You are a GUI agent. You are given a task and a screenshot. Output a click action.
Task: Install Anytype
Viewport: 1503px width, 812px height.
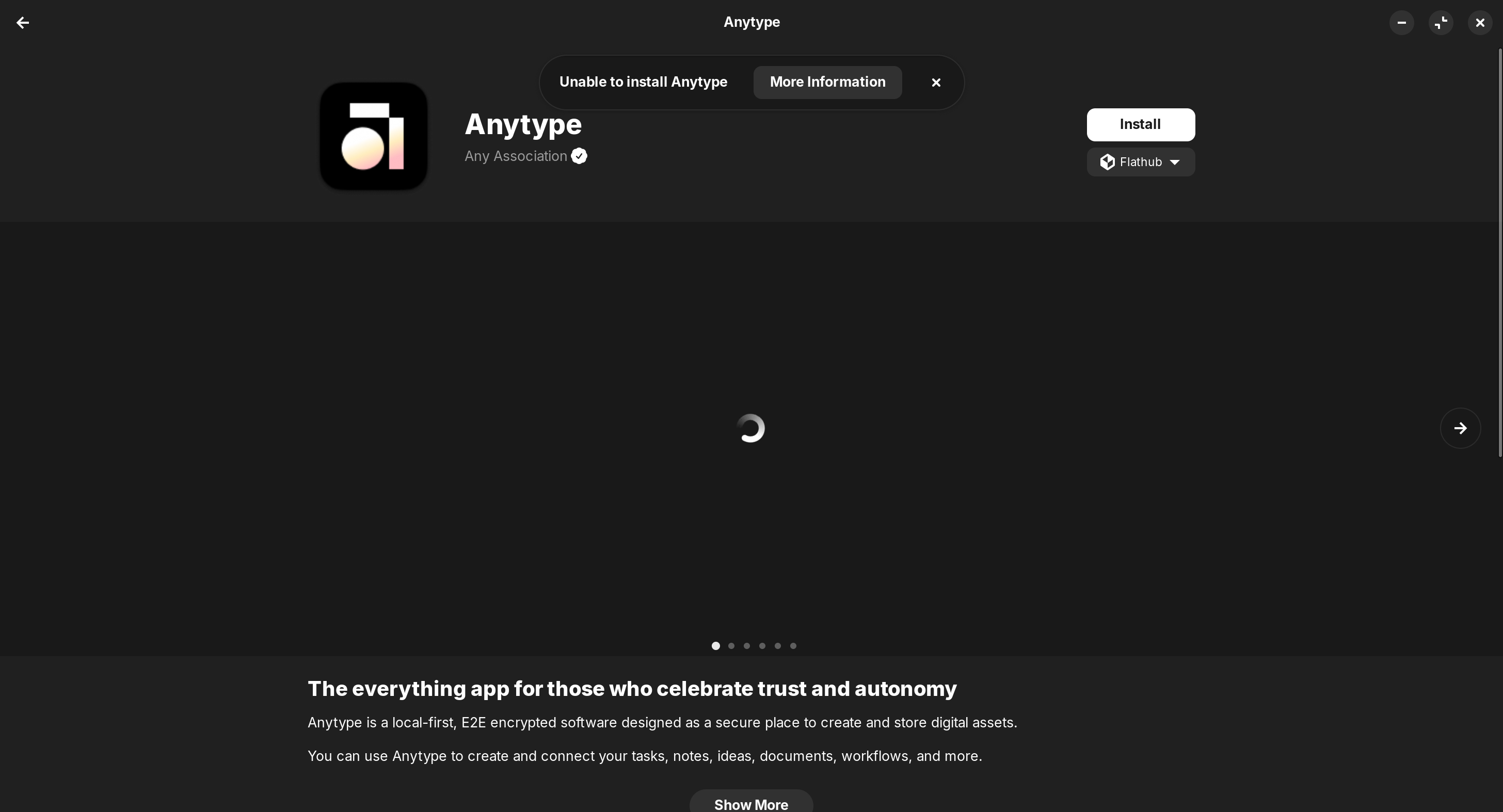[x=1141, y=124]
